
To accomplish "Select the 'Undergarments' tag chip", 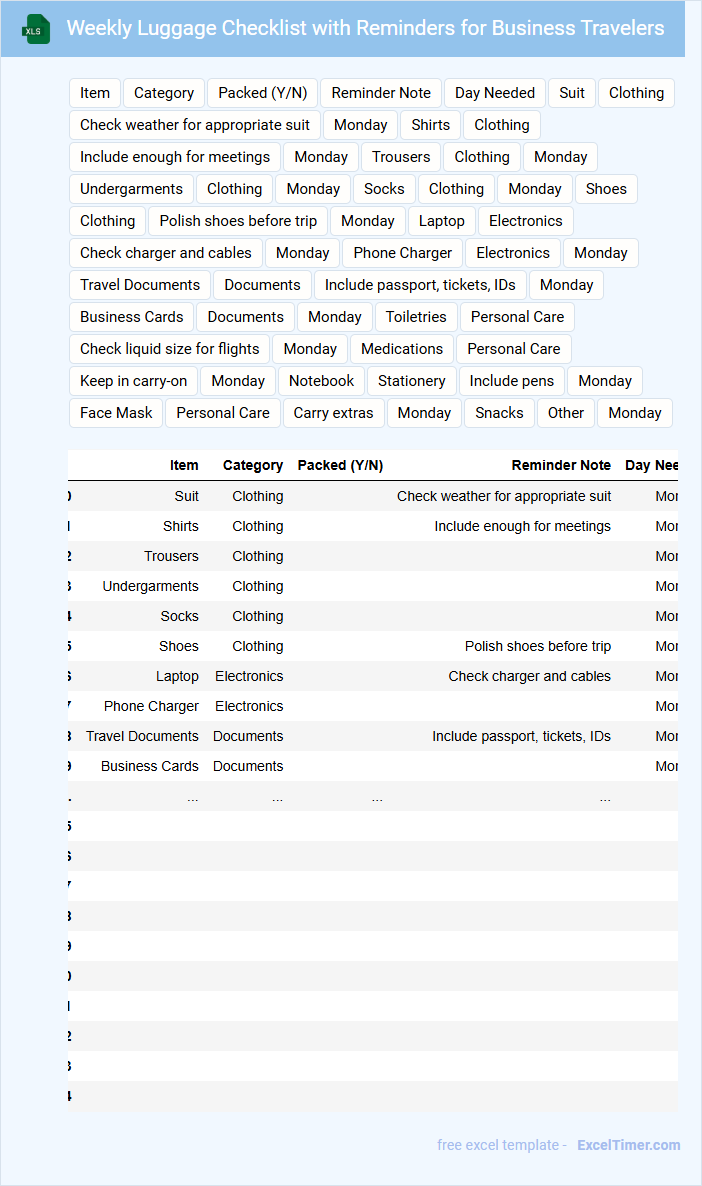I will [132, 189].
